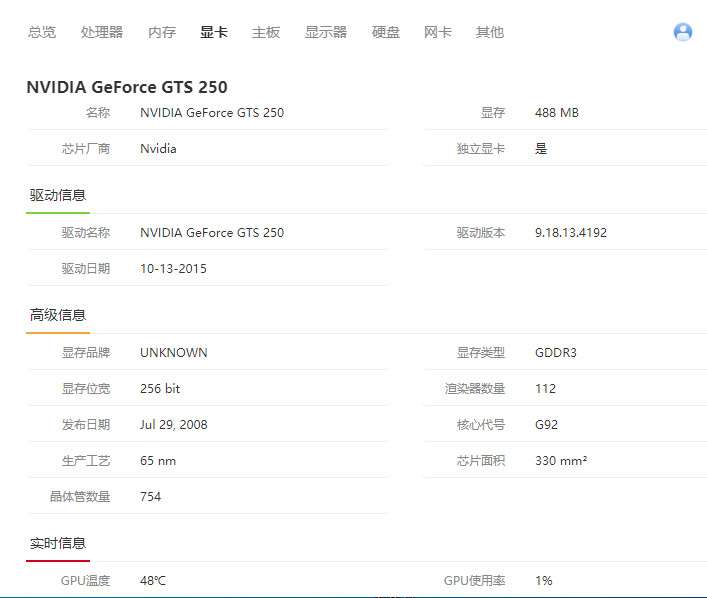Click the 显存类型 label

(481, 353)
